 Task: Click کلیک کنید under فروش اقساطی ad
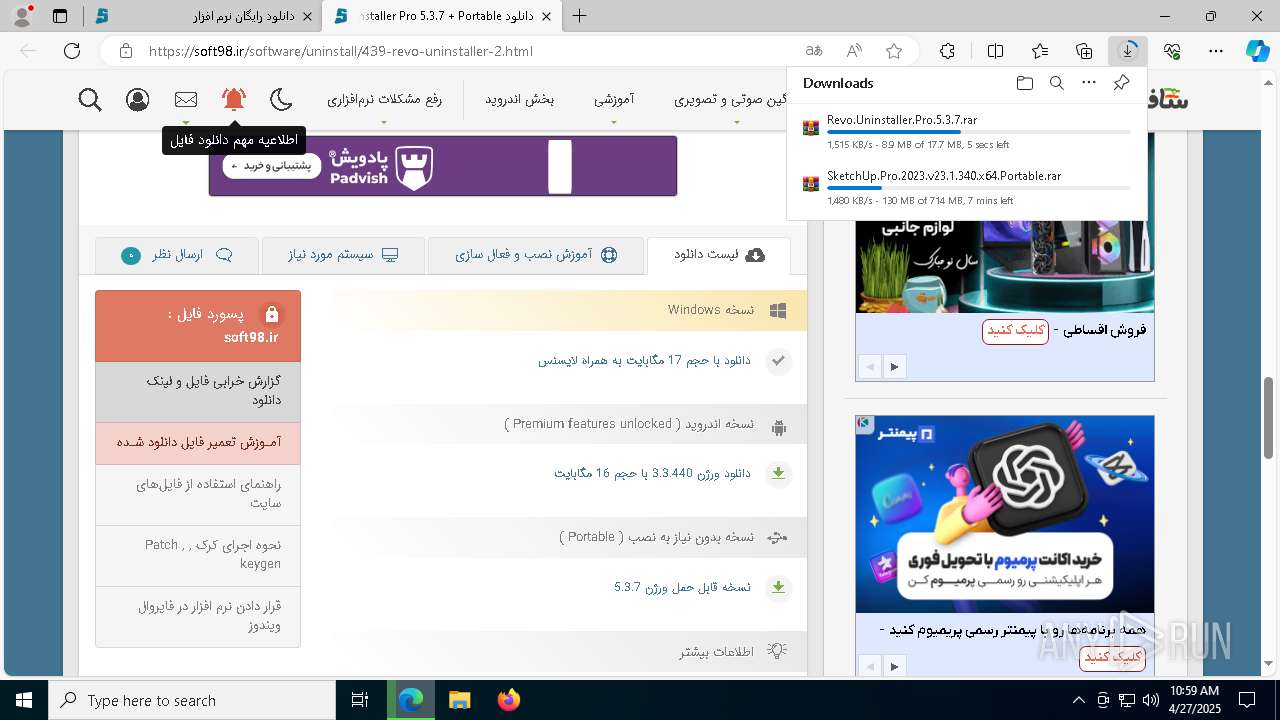1015,331
